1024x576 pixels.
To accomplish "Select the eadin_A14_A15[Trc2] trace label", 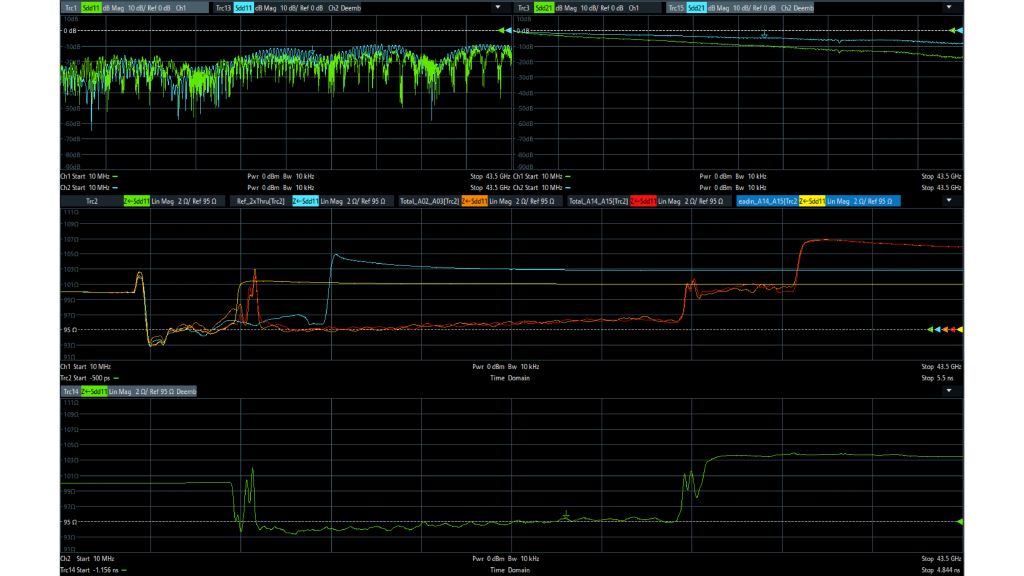I will (770, 200).
